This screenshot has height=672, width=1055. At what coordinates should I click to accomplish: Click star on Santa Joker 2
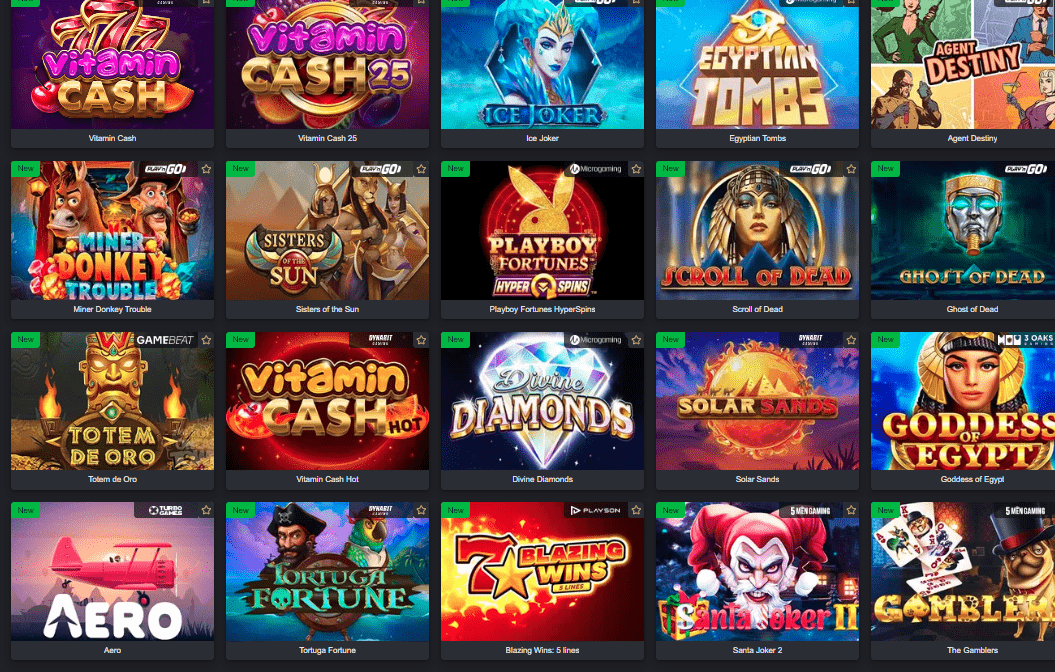coord(851,511)
